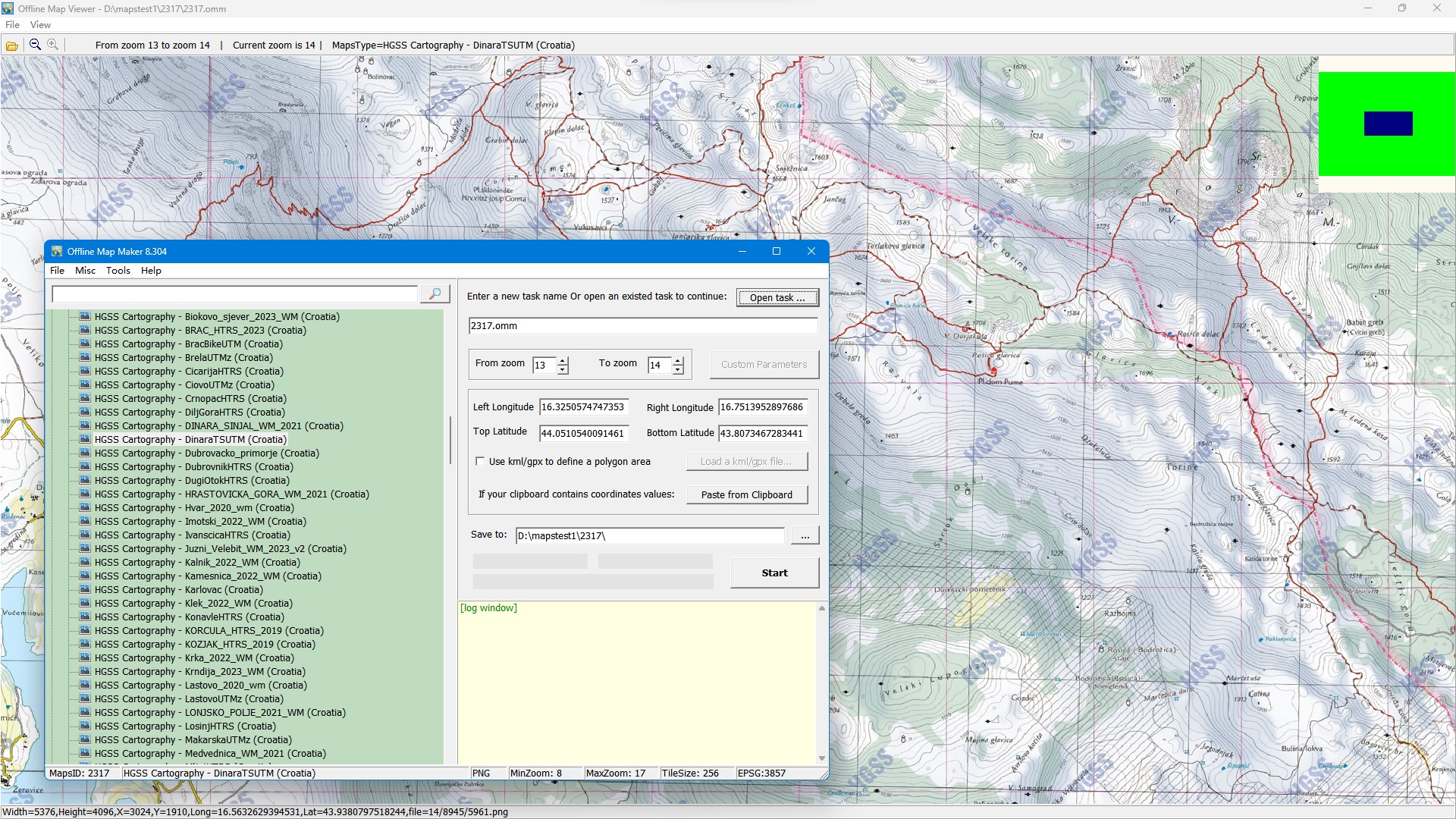Click the Start download button
The height and width of the screenshot is (819, 1456).
click(x=774, y=573)
